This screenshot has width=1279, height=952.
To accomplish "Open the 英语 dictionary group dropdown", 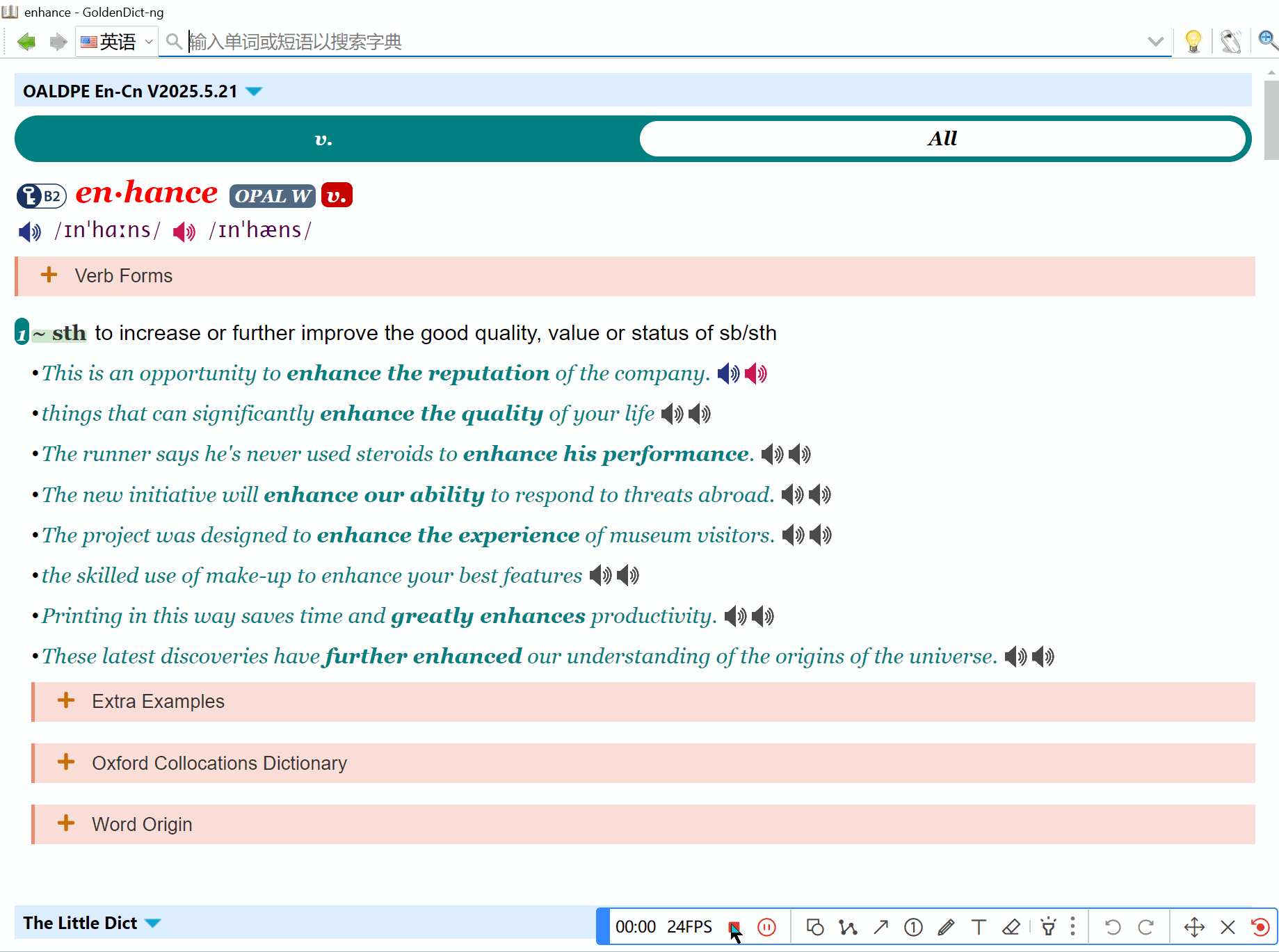I will pyautogui.click(x=117, y=42).
